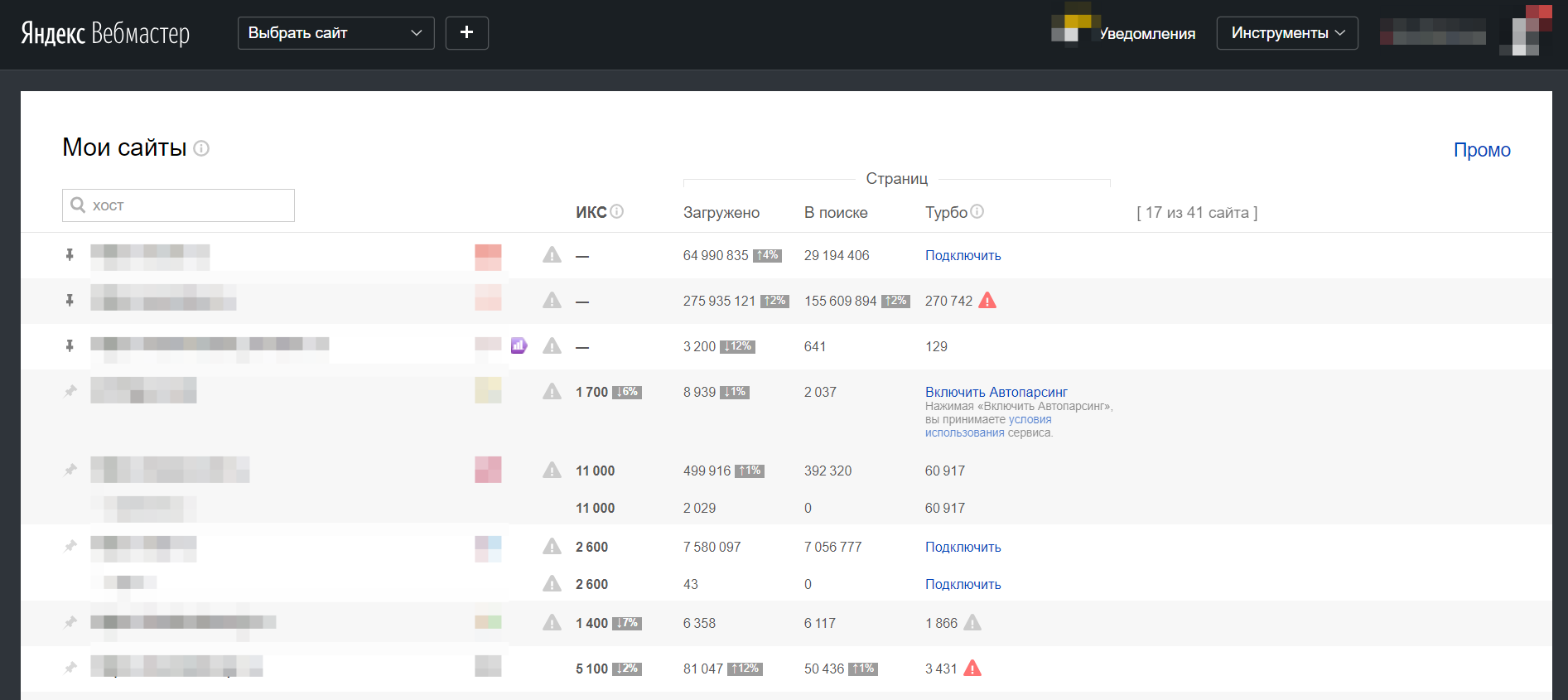The image size is (1568, 700).
Task: Click the red site thumbnail in first row
Action: [488, 257]
